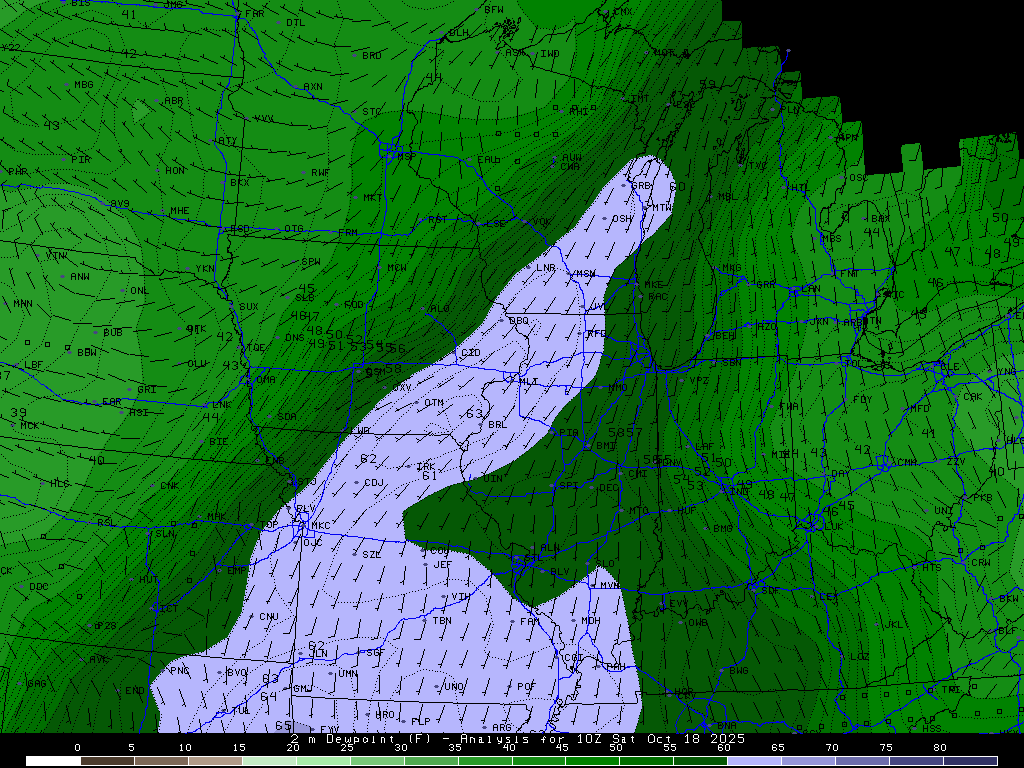Select the 'BNA' station label
The image size is (1024, 768).
click(727, 726)
